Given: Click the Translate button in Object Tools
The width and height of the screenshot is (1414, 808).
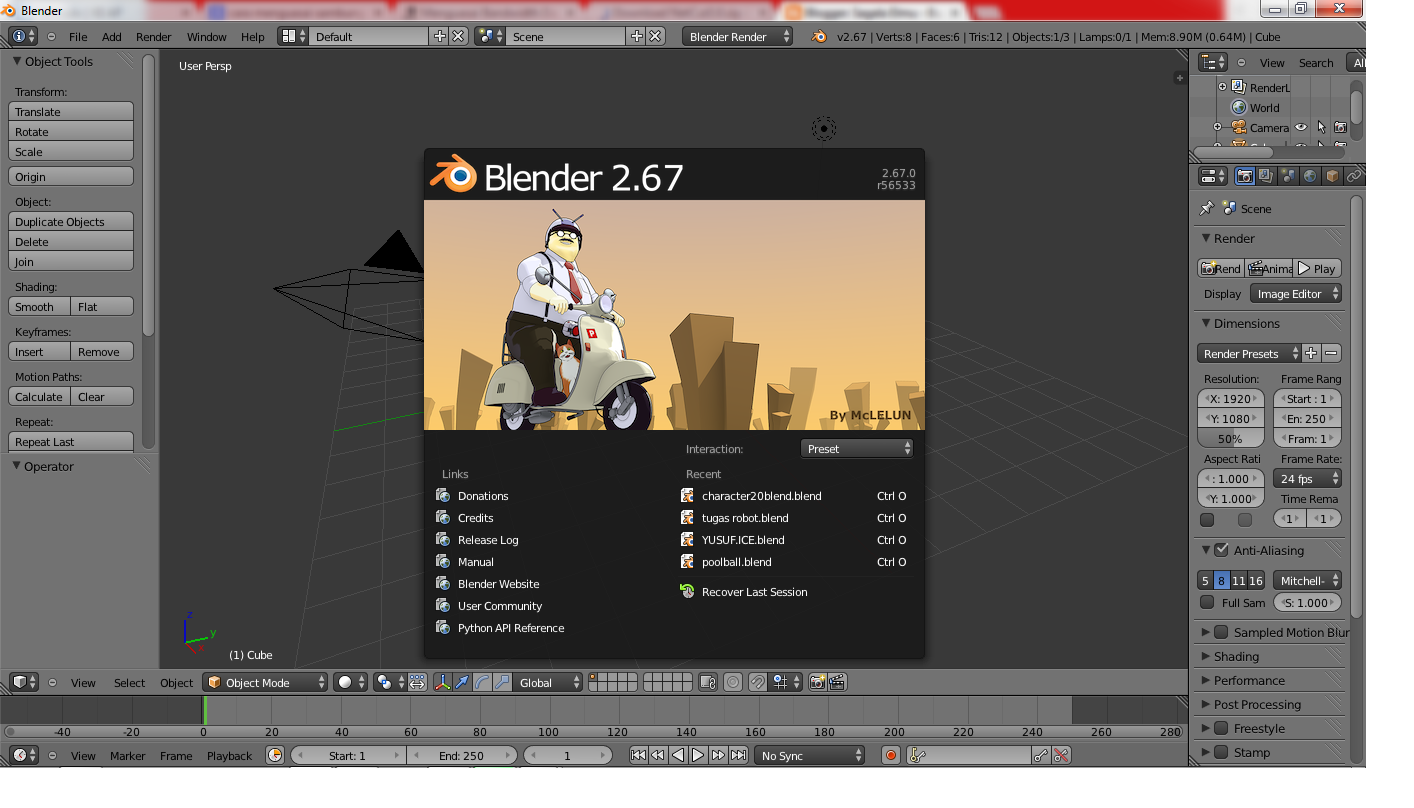Looking at the screenshot, I should 71,111.
